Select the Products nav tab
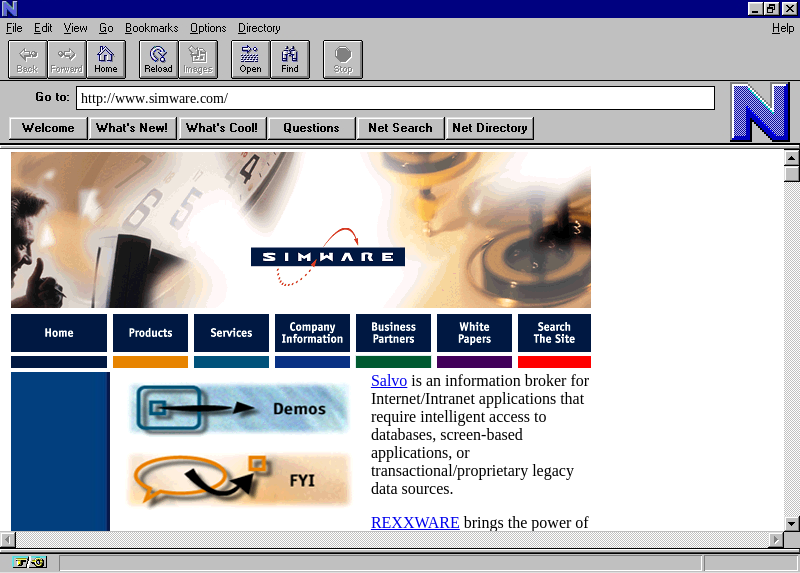The width and height of the screenshot is (800, 573). [x=151, y=333]
